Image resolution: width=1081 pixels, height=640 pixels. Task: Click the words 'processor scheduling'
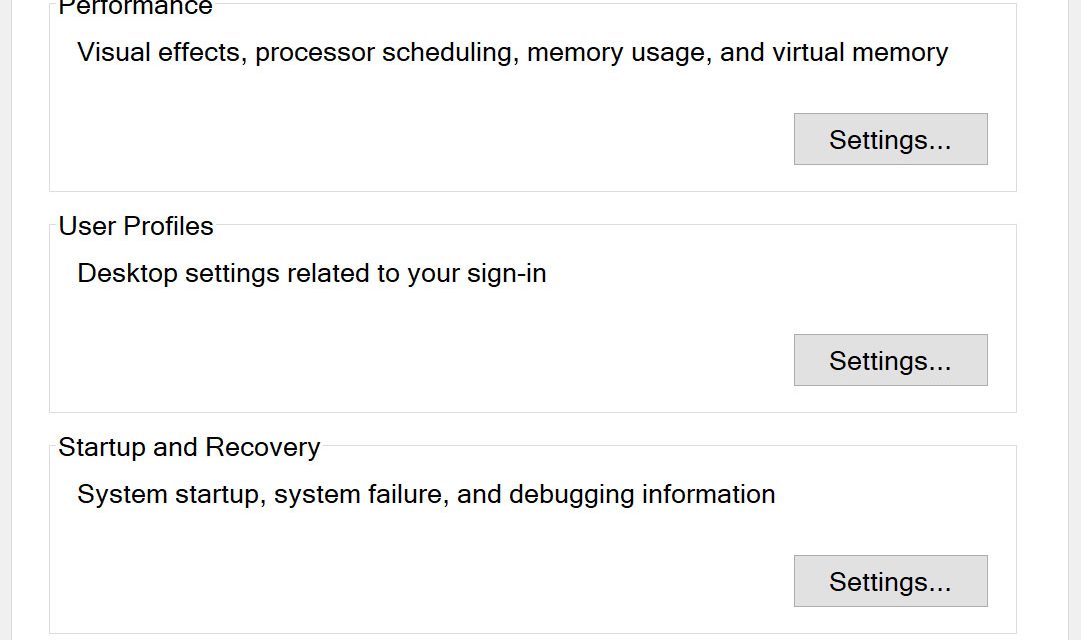point(386,52)
